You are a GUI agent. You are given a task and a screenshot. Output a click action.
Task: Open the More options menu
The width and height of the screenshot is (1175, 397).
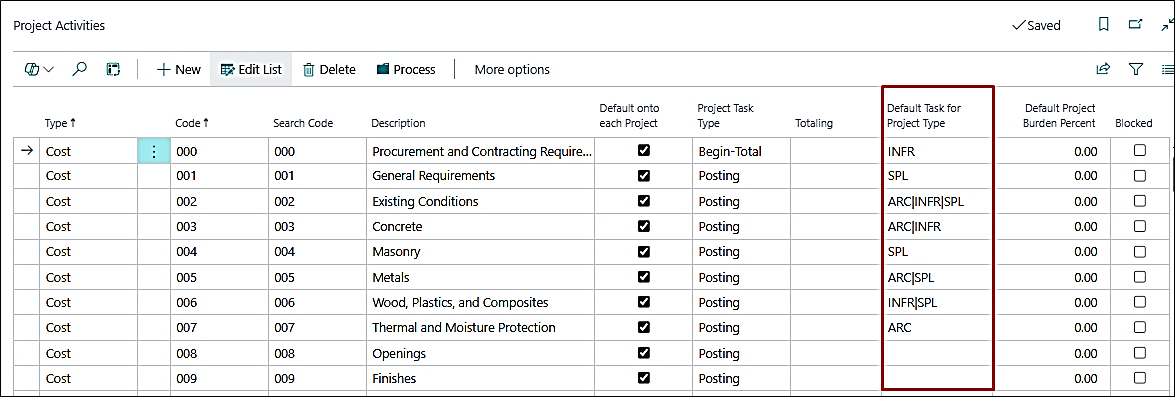(x=512, y=69)
